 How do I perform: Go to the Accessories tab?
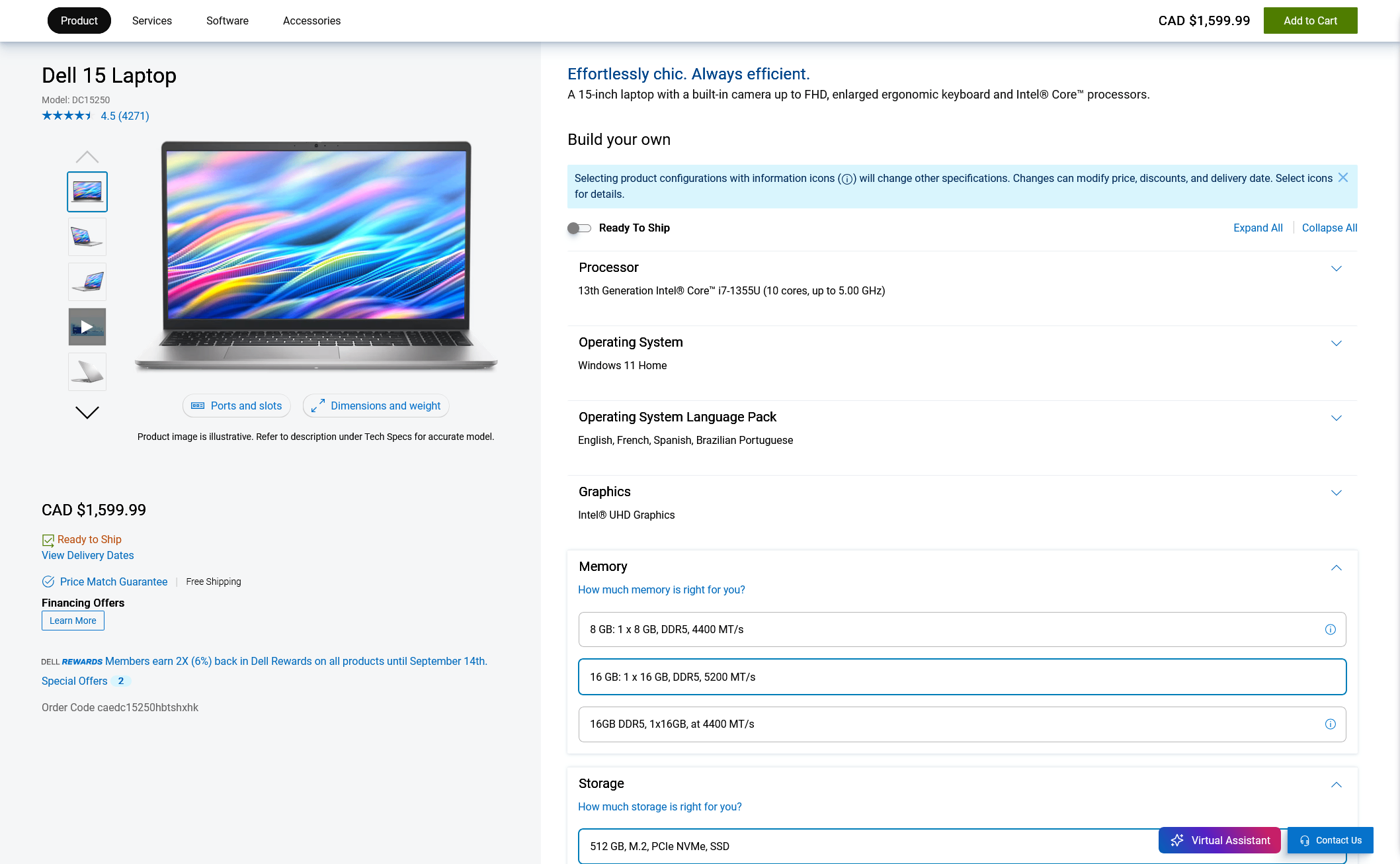[312, 21]
